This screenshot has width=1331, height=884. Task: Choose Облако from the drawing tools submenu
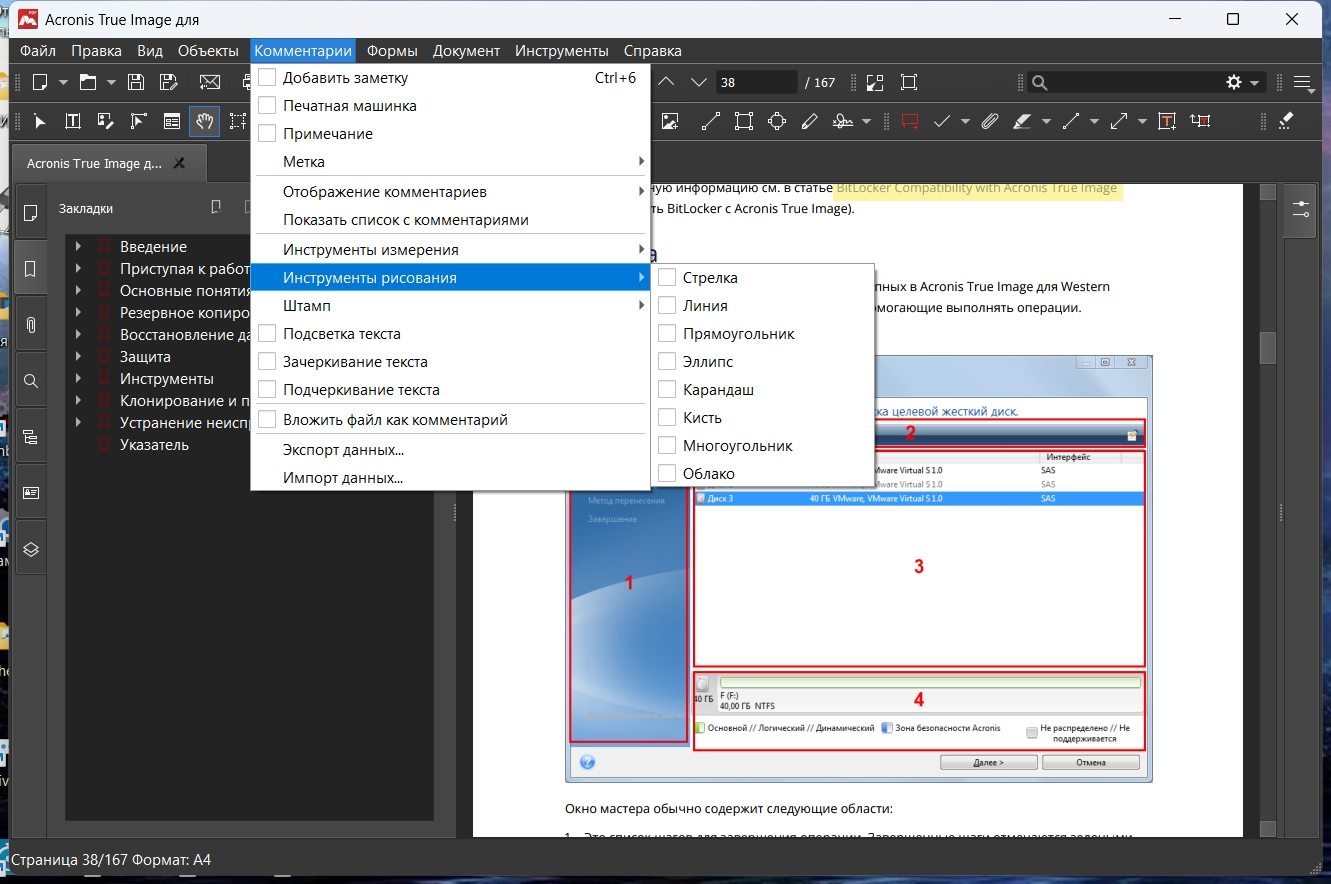tap(708, 474)
